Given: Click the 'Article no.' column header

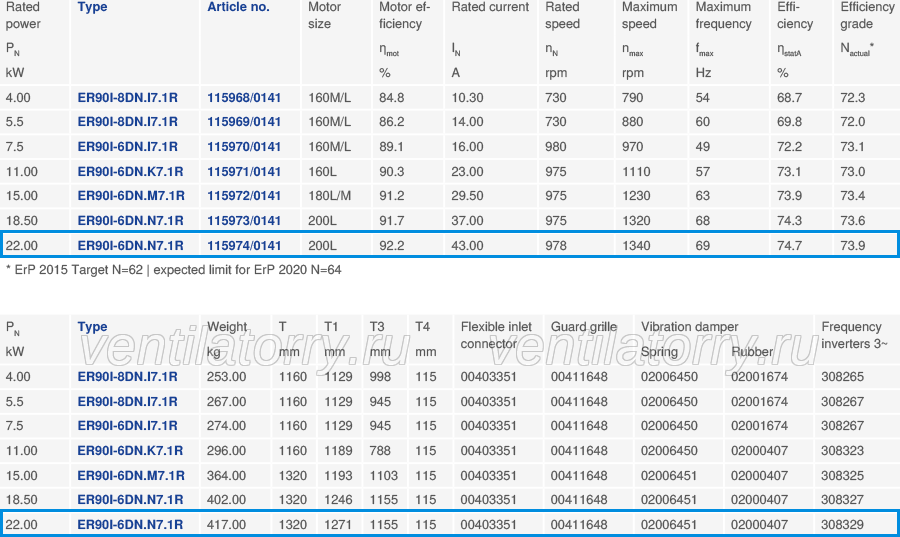Looking at the screenshot, I should point(238,7).
